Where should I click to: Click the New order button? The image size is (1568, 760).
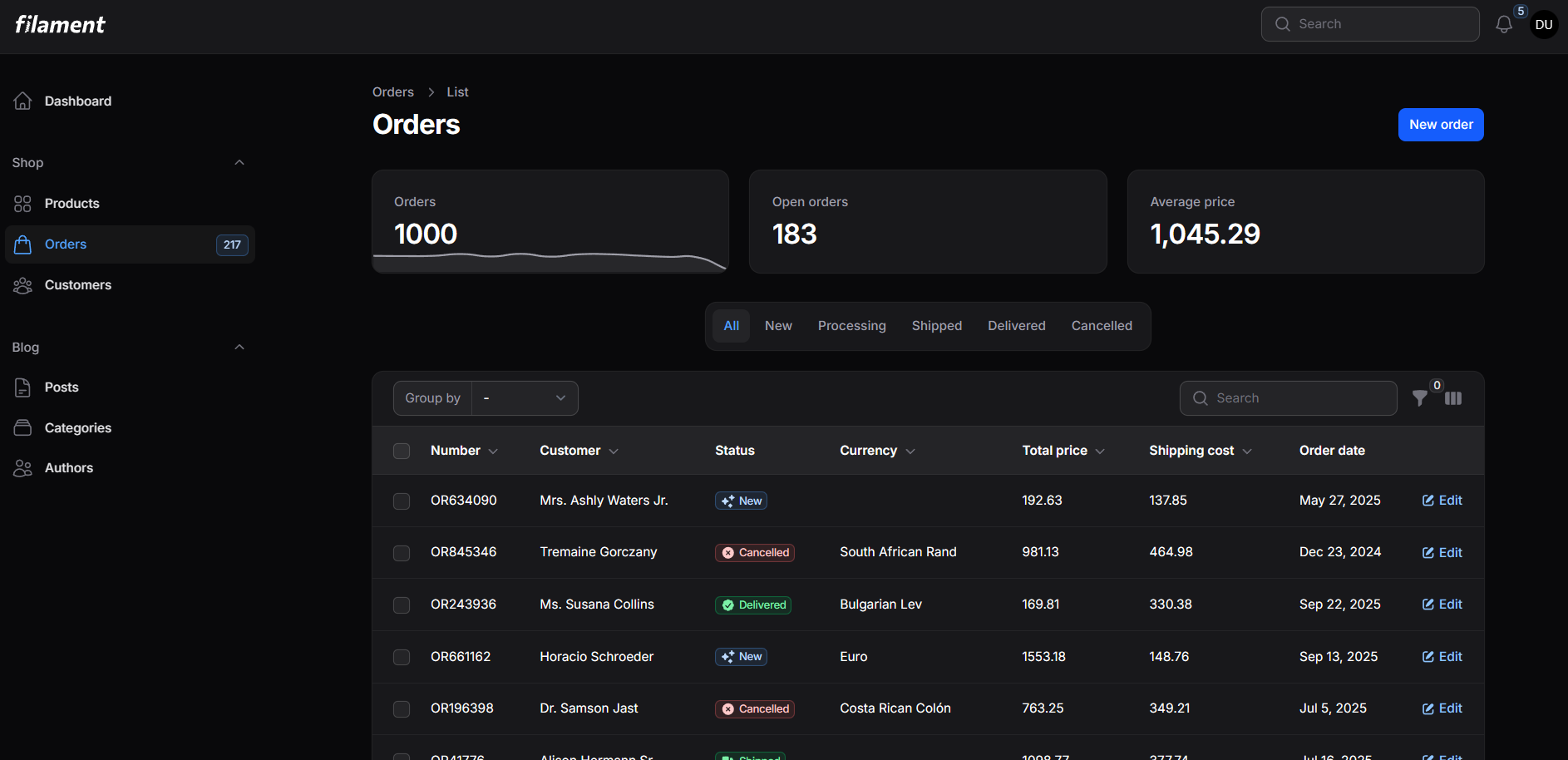click(1440, 125)
